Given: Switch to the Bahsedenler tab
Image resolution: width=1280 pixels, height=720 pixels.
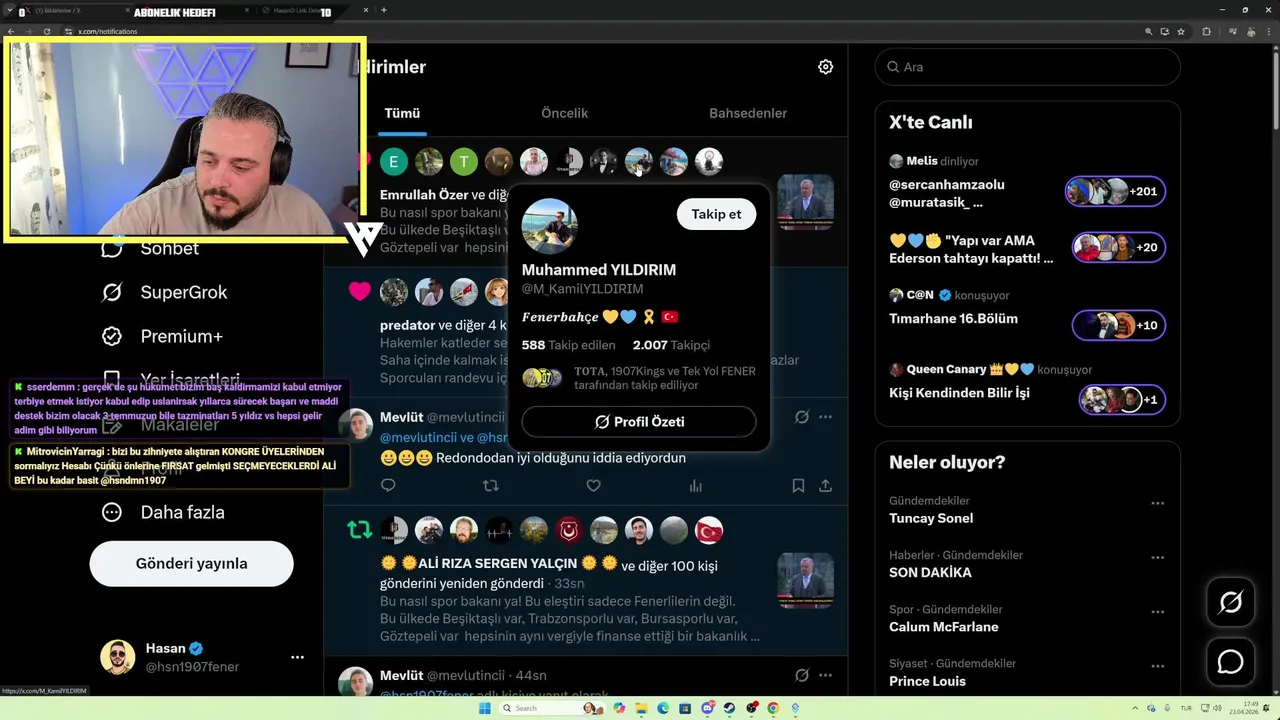Looking at the screenshot, I should [748, 113].
